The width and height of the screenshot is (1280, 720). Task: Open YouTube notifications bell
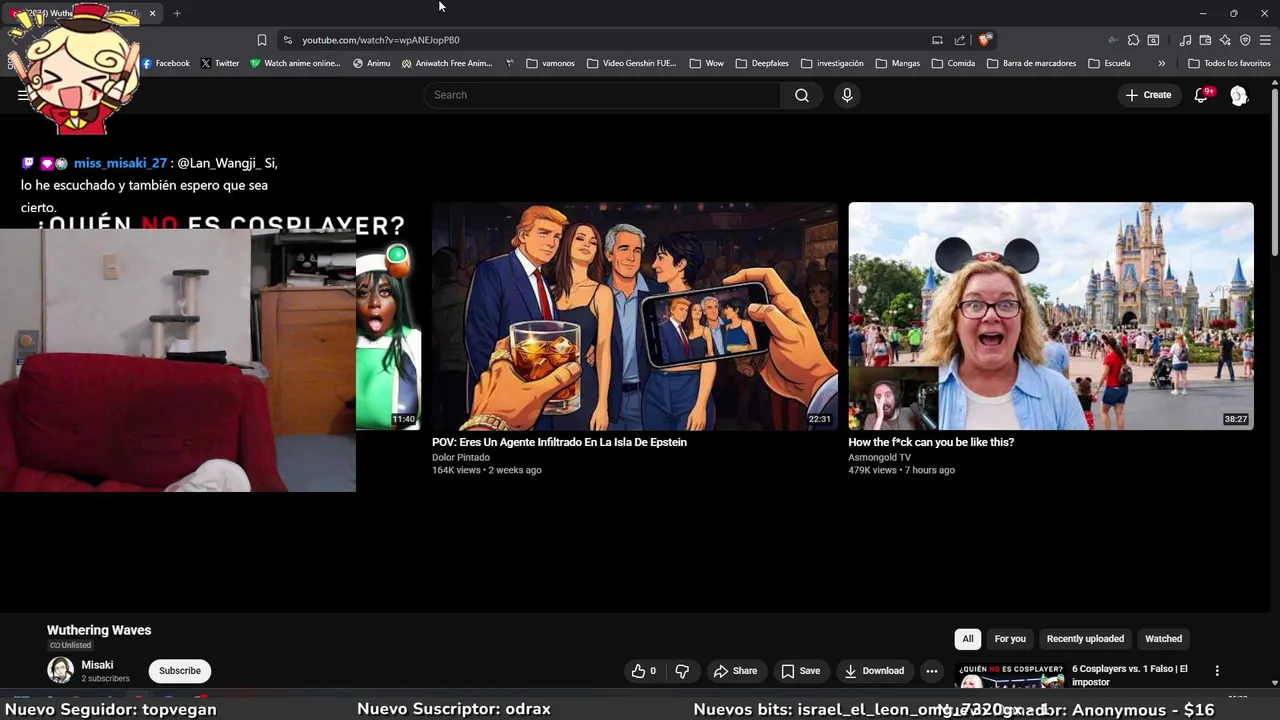click(1202, 95)
